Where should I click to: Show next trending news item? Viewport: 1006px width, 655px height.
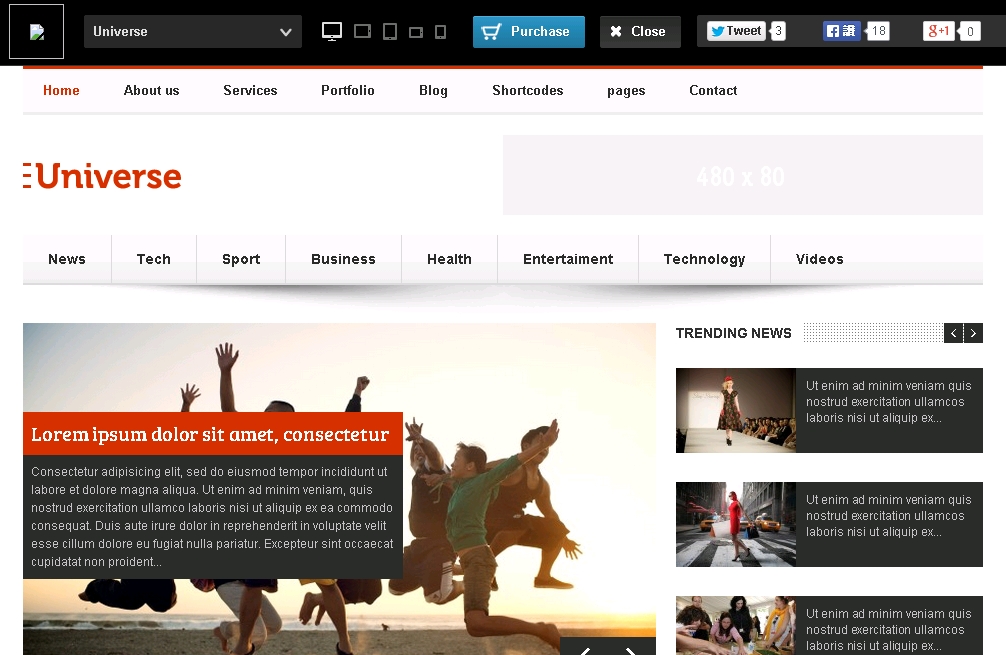973,333
